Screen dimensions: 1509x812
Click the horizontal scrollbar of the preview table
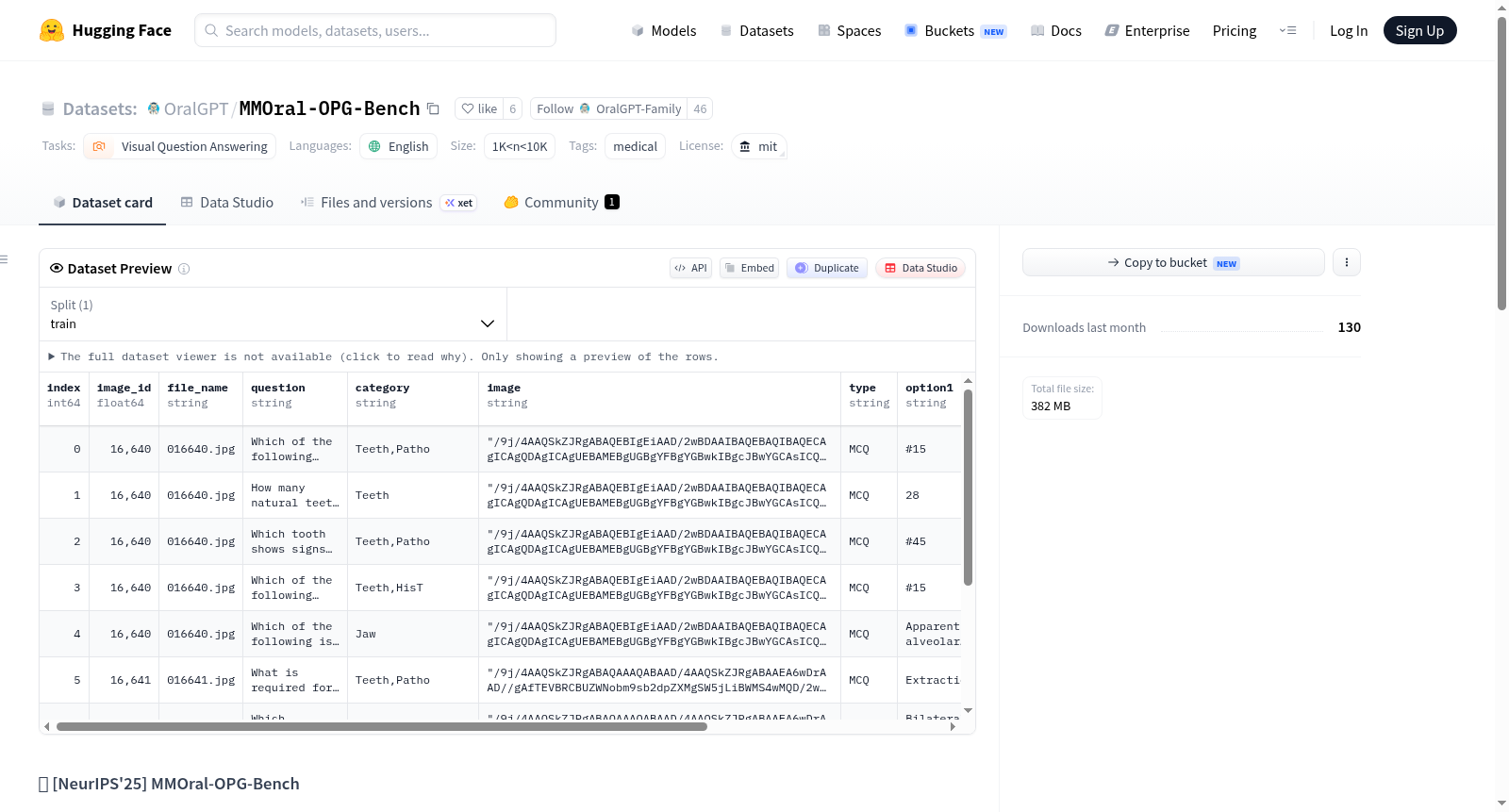(382, 726)
